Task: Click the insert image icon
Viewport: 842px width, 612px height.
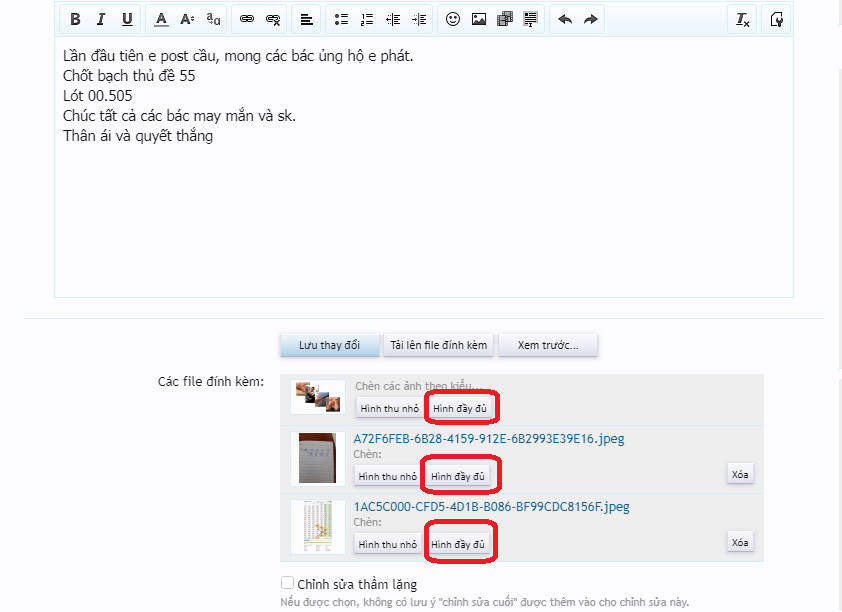Action: click(x=479, y=20)
